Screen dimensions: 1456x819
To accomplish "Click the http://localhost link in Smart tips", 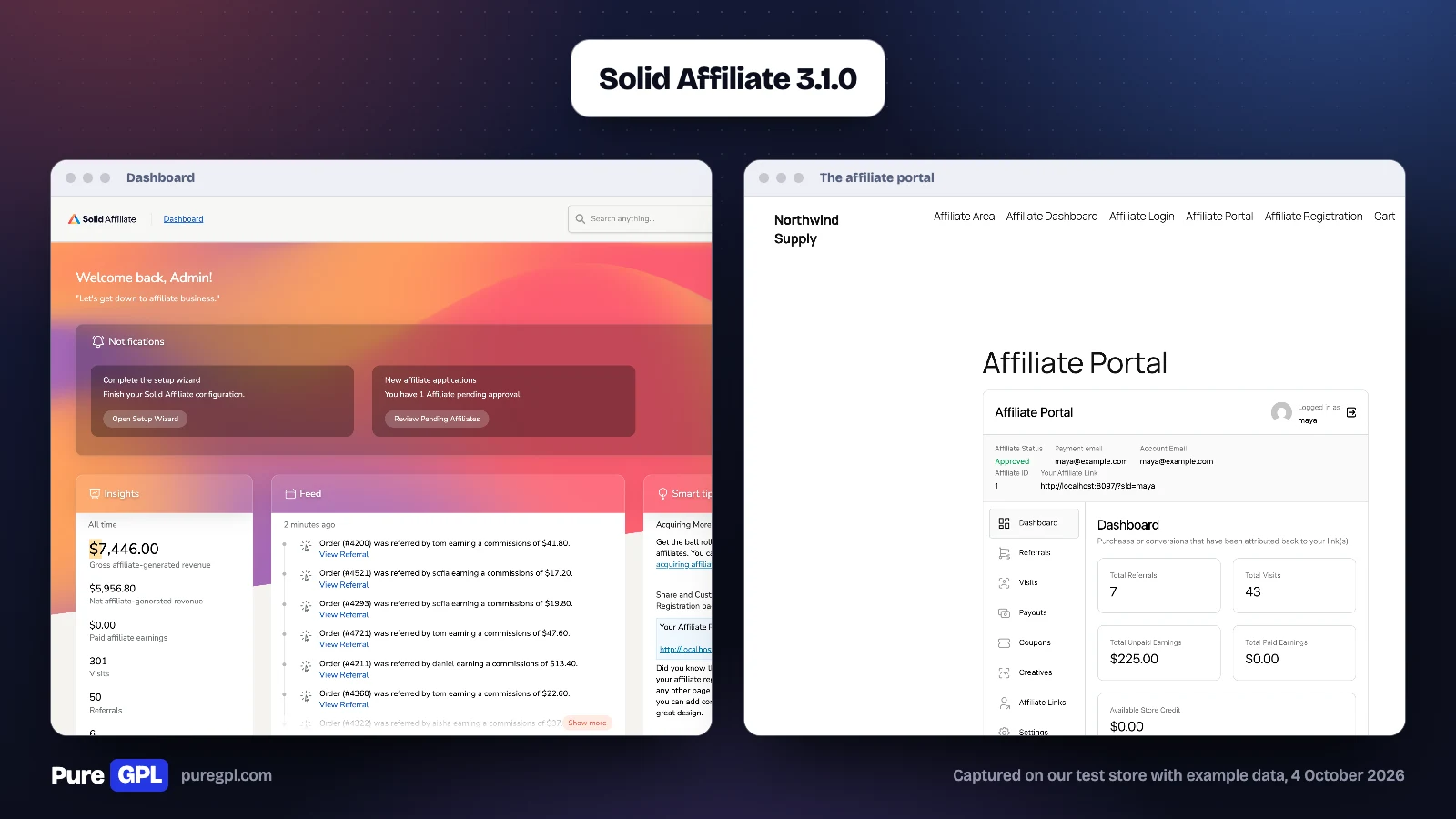I will point(685,649).
